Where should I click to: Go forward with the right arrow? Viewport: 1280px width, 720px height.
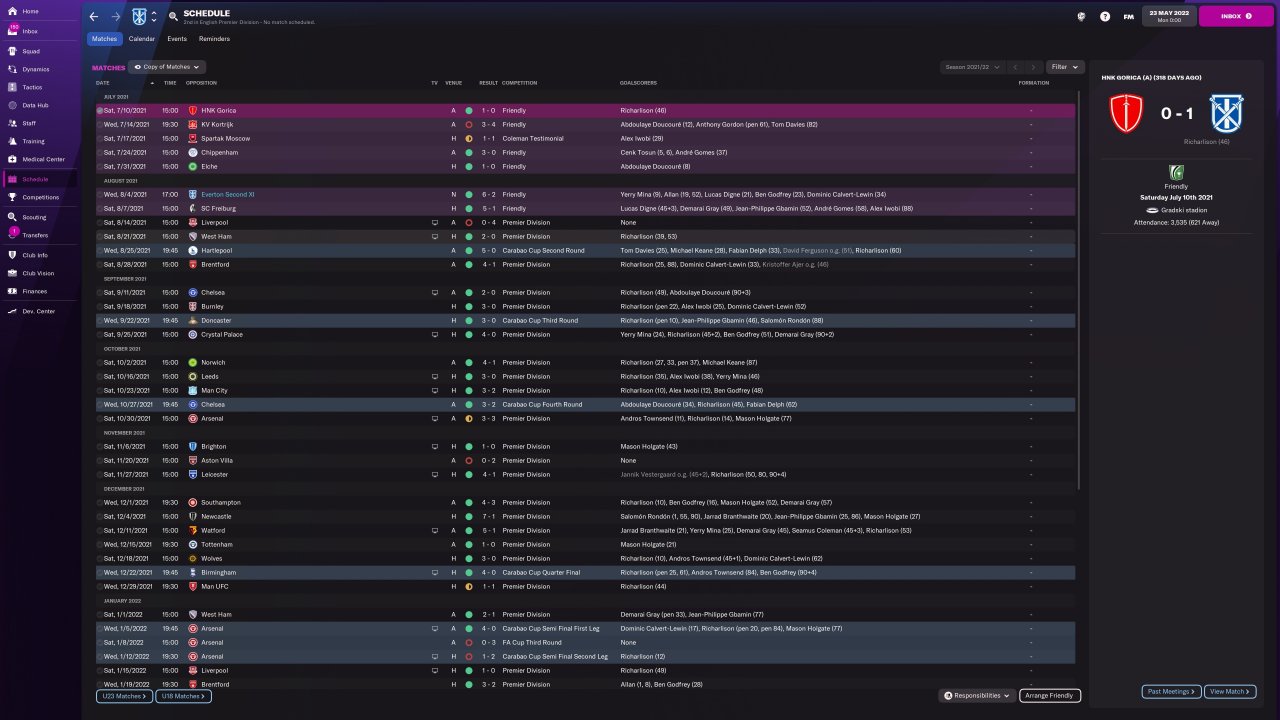pyautogui.click(x=116, y=16)
